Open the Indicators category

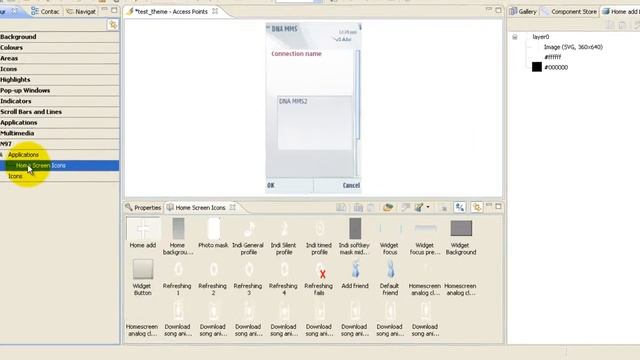pyautogui.click(x=60, y=101)
